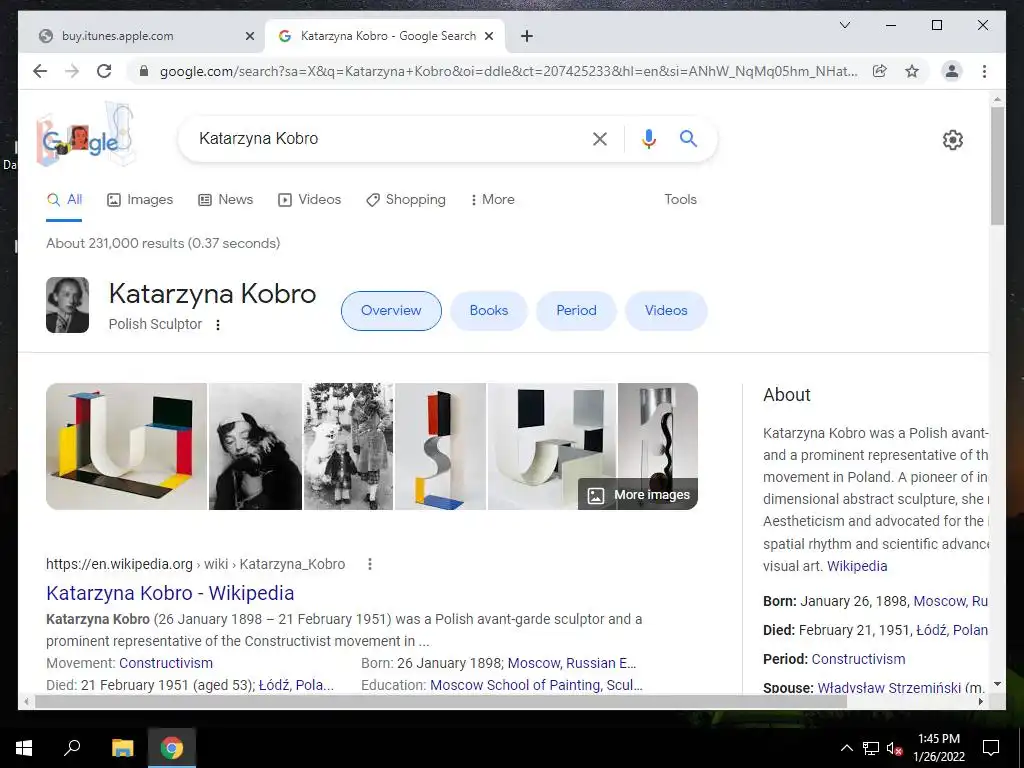This screenshot has width=1024, height=768.
Task: Start voice search with the microphone
Action: [648, 138]
